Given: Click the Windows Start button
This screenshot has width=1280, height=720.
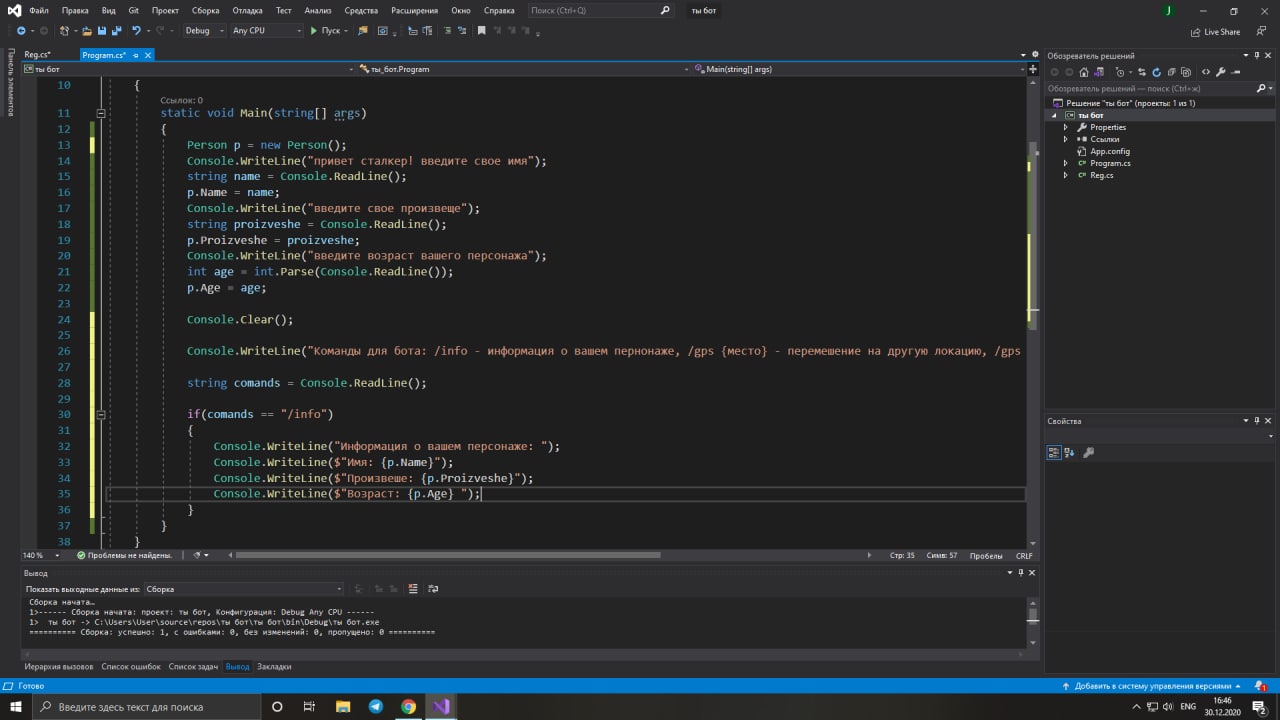Looking at the screenshot, I should (14, 706).
